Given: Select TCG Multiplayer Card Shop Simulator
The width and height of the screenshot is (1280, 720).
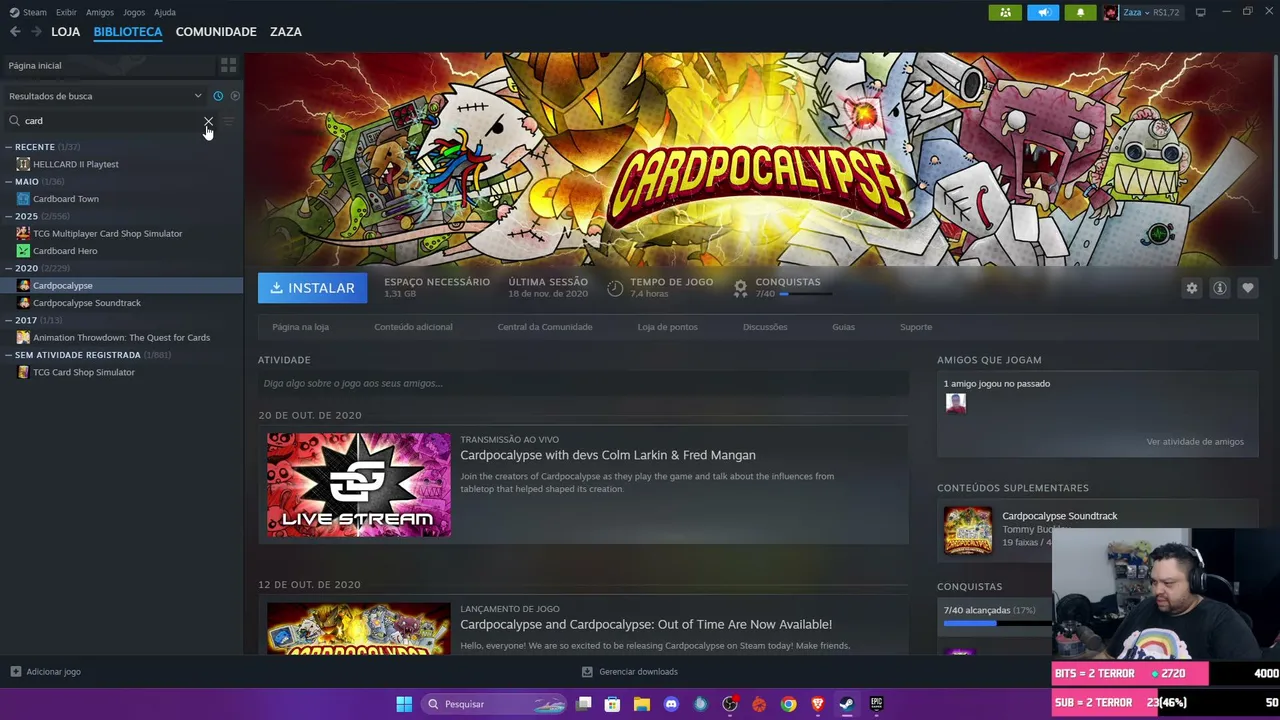Looking at the screenshot, I should point(107,234).
